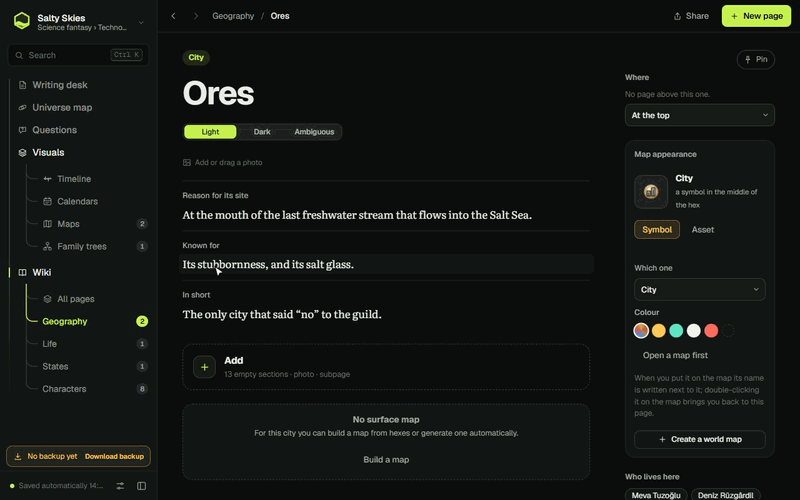Open the settings sliders icon in status bar
The image size is (800, 500).
120,486
